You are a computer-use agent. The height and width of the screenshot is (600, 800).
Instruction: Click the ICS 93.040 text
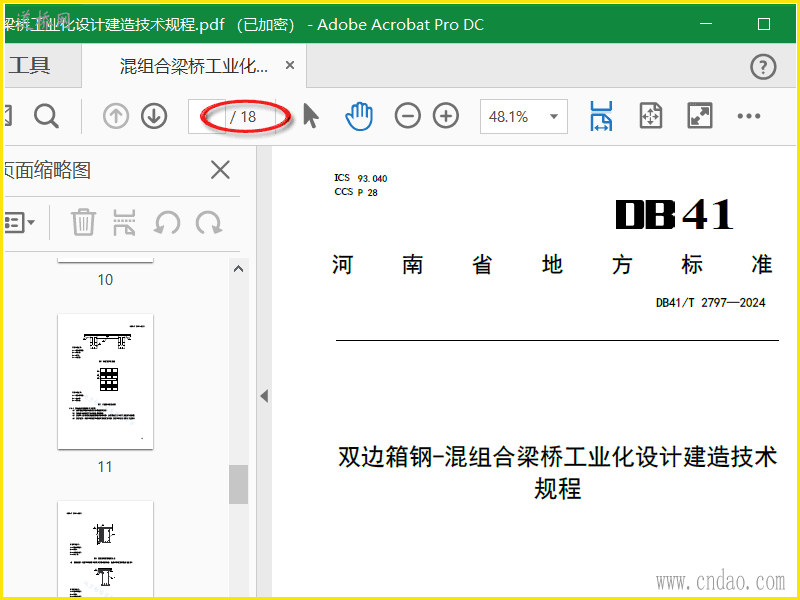361,178
